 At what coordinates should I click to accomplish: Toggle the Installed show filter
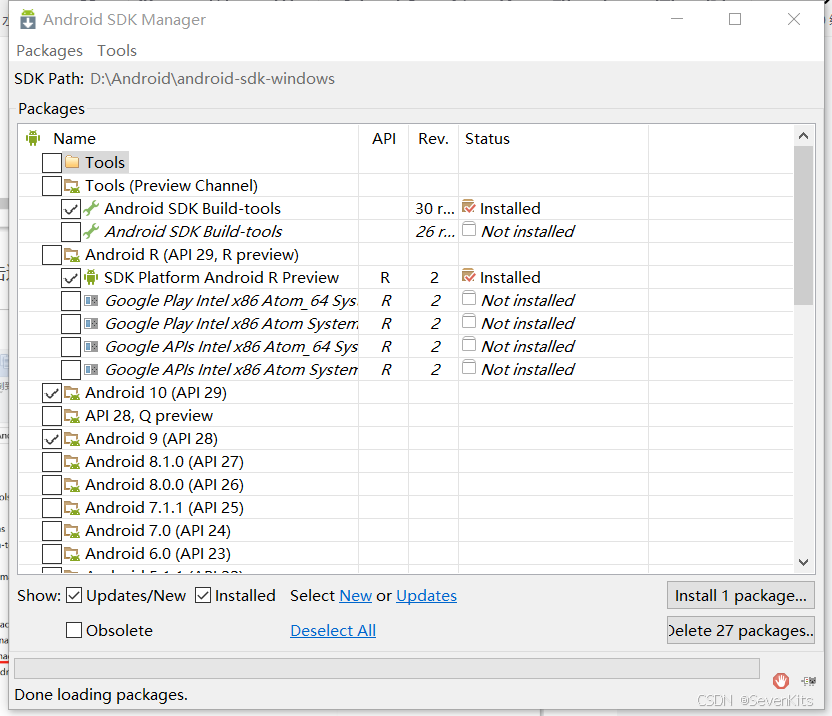(203, 596)
